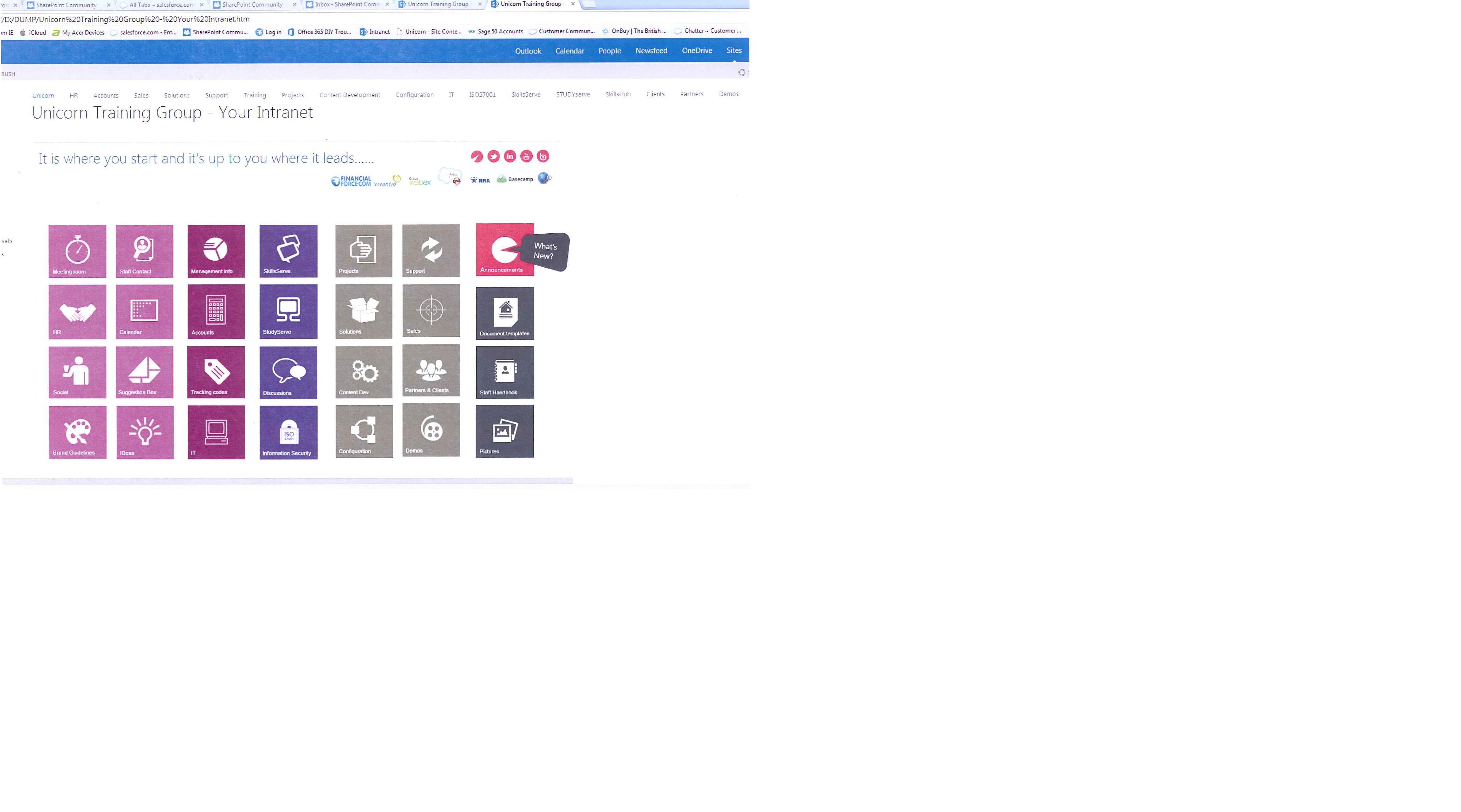Open the Calendar tile
Viewport: 1461px width, 812px height.
[145, 312]
